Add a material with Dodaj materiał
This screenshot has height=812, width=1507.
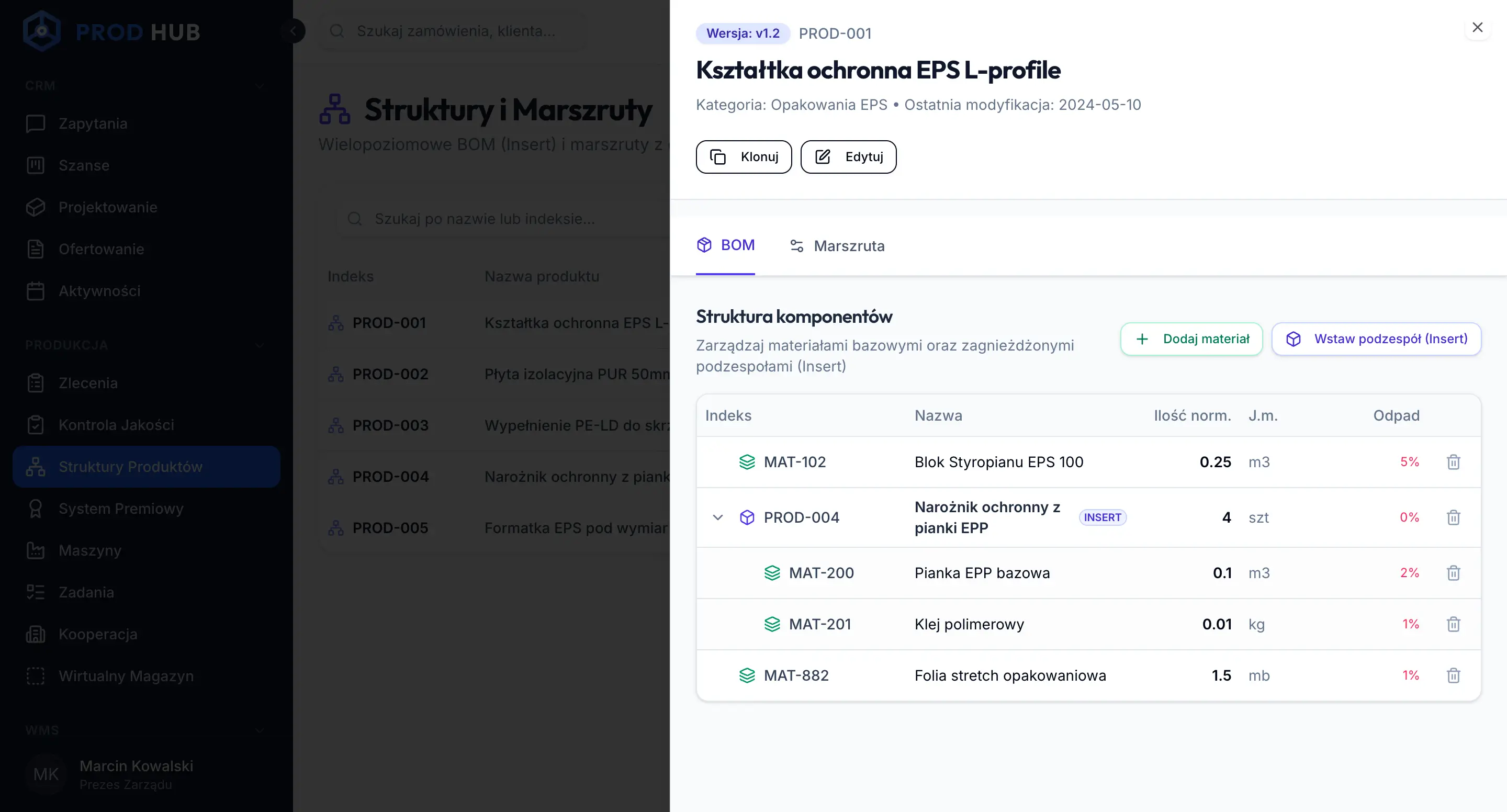pyautogui.click(x=1191, y=339)
